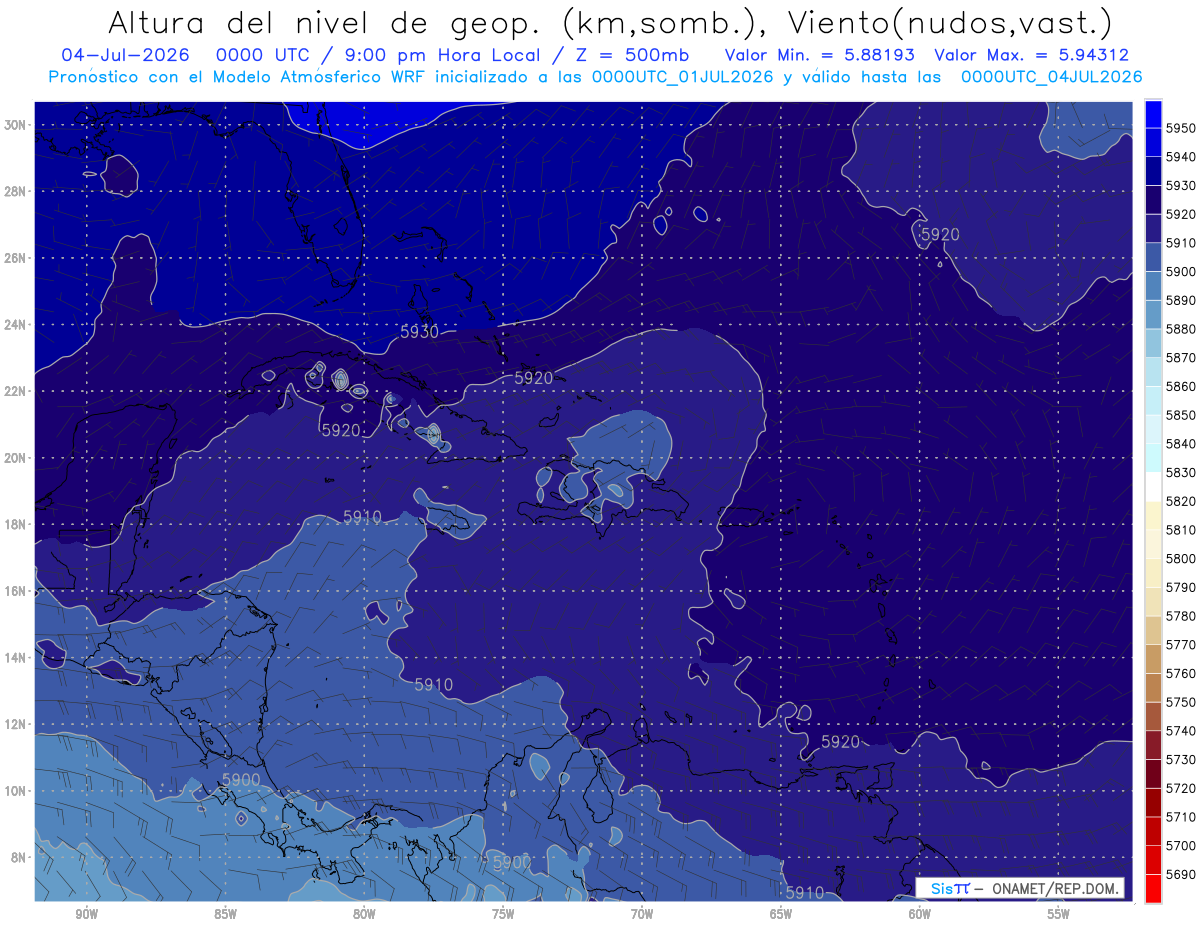Click the '5890' colorbar value
Viewport: 1200px width, 927px height.
pos(1181,300)
